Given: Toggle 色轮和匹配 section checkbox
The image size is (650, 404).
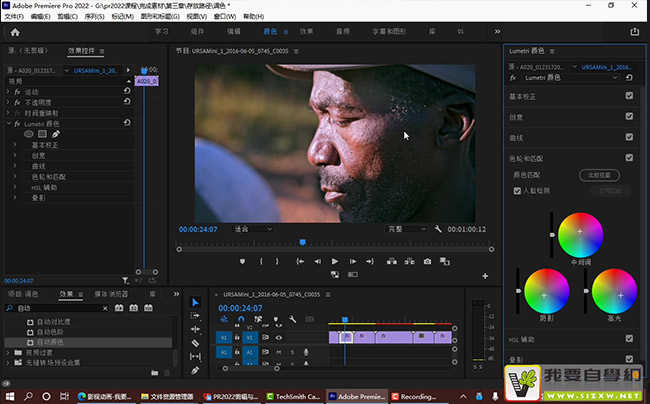Looking at the screenshot, I should coord(629,157).
